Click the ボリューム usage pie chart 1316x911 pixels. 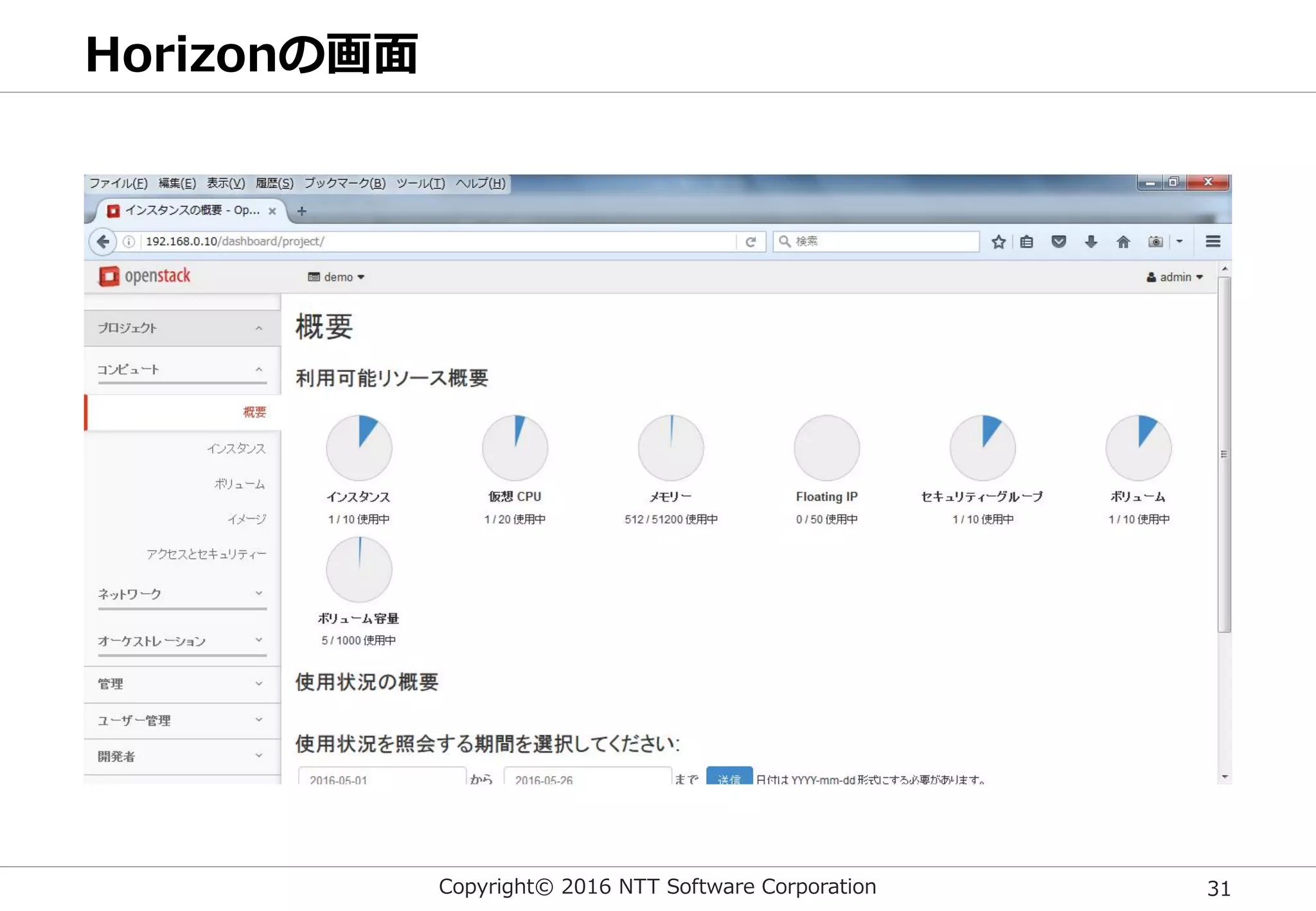[1138, 448]
